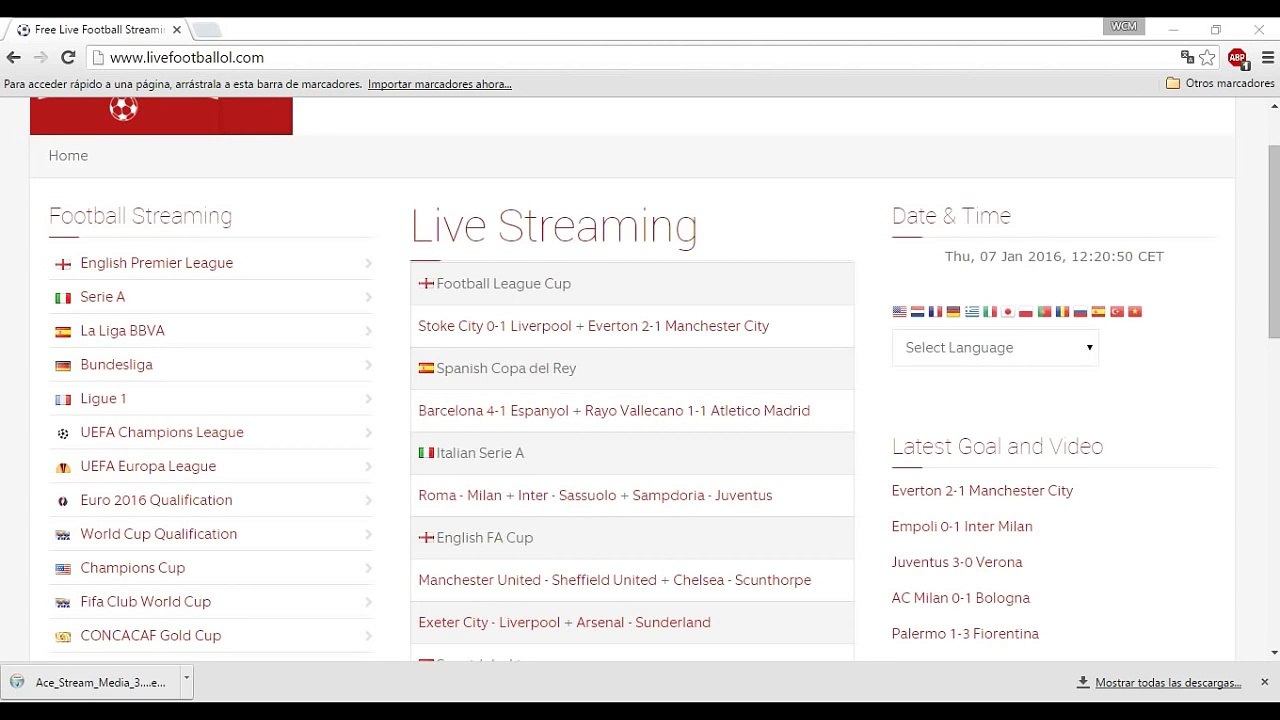Click the translate page icon

[1187, 57]
